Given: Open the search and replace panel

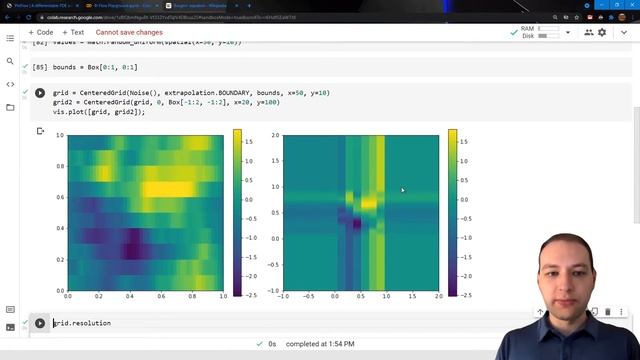Looking at the screenshot, I should pos(10,61).
